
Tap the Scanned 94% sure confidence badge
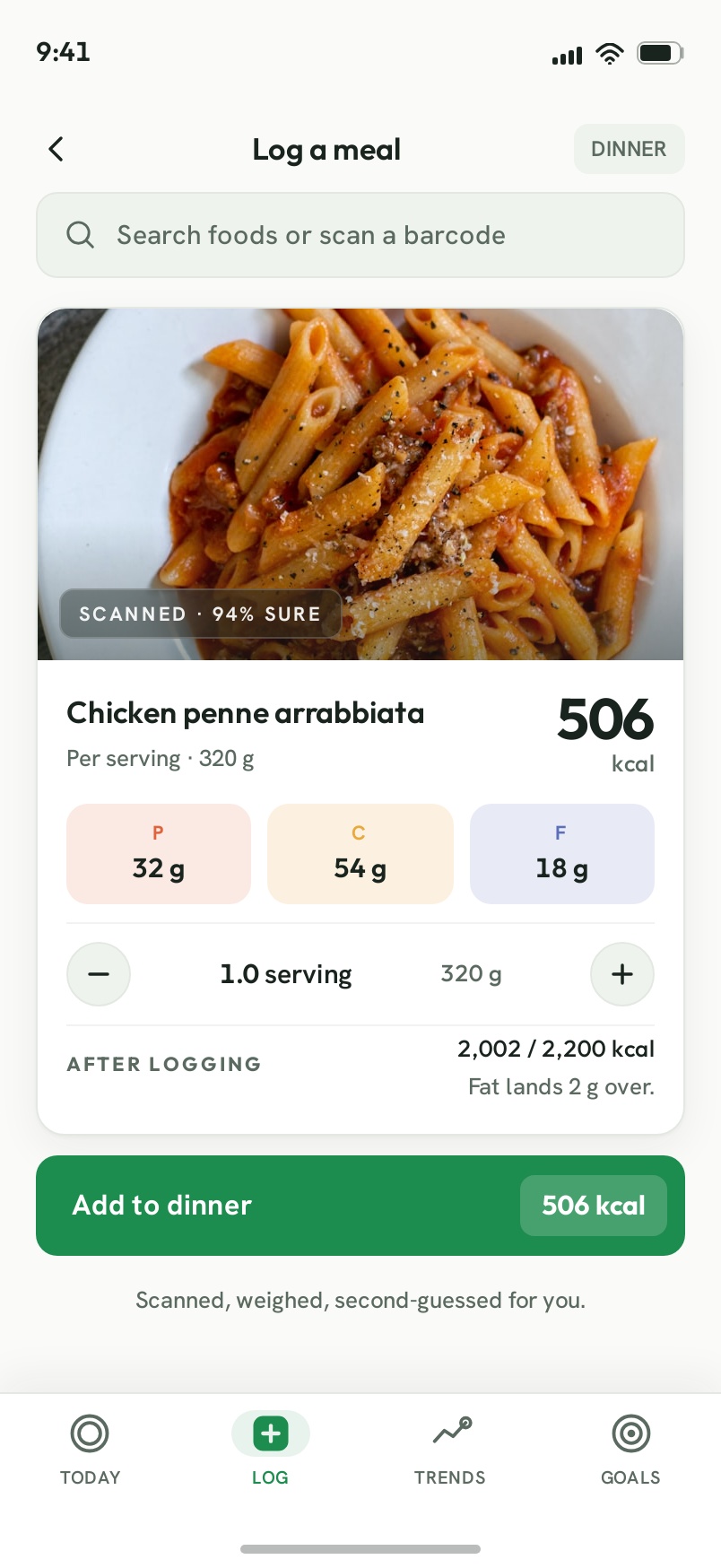tap(200, 614)
